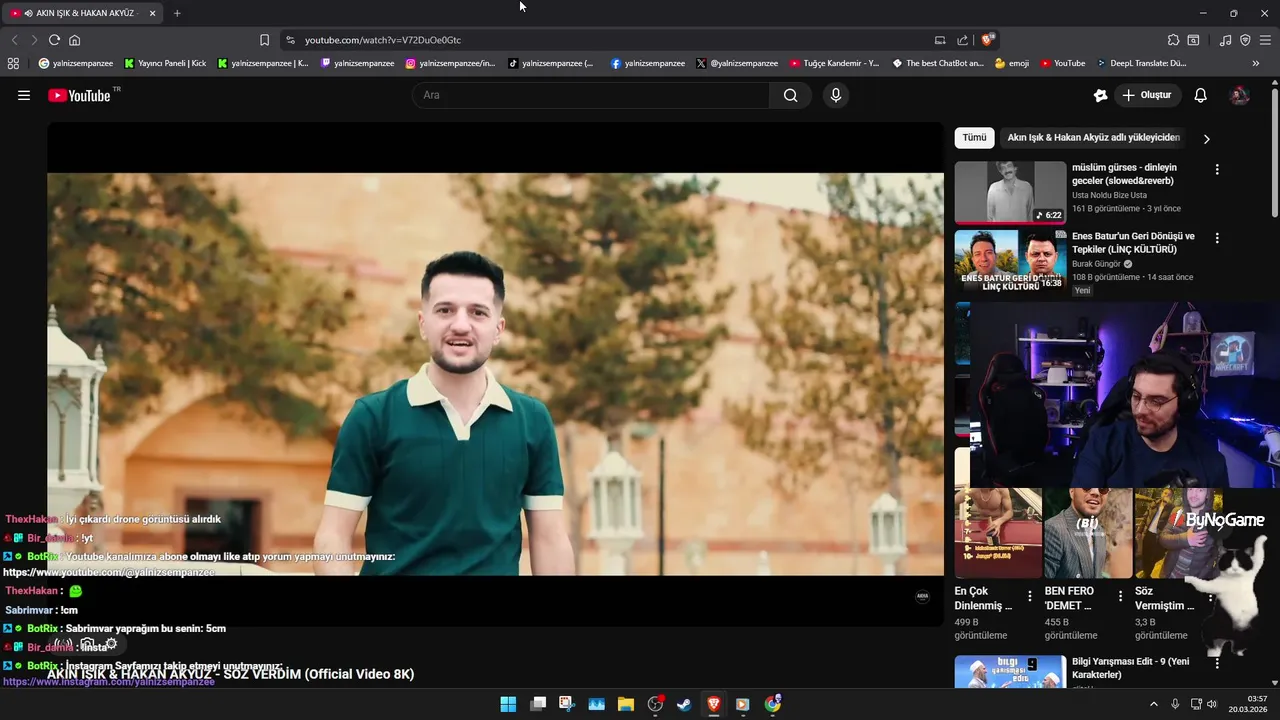Open Task View on the taskbar

click(x=538, y=704)
